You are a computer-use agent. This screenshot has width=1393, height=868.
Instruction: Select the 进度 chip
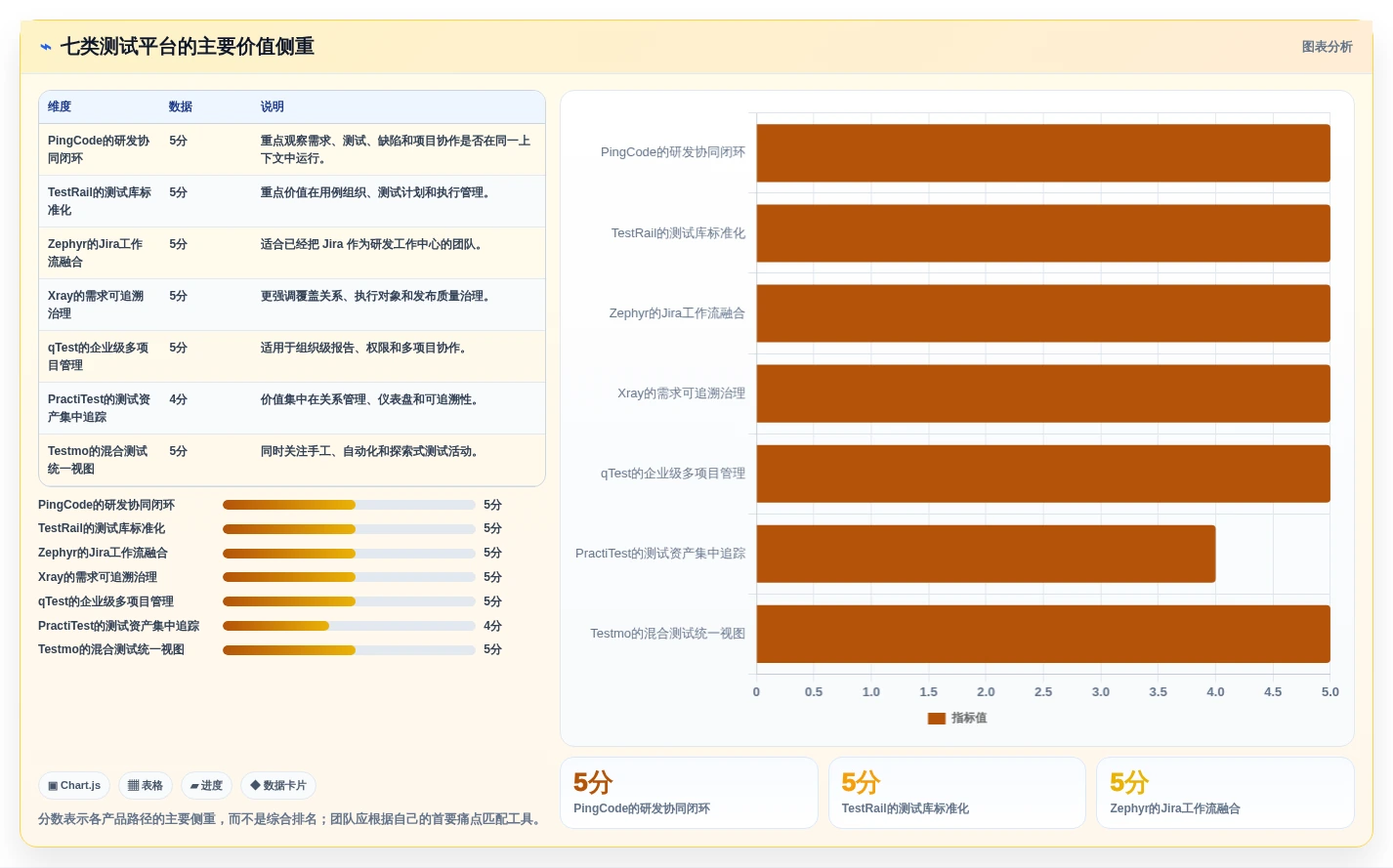click(x=206, y=785)
